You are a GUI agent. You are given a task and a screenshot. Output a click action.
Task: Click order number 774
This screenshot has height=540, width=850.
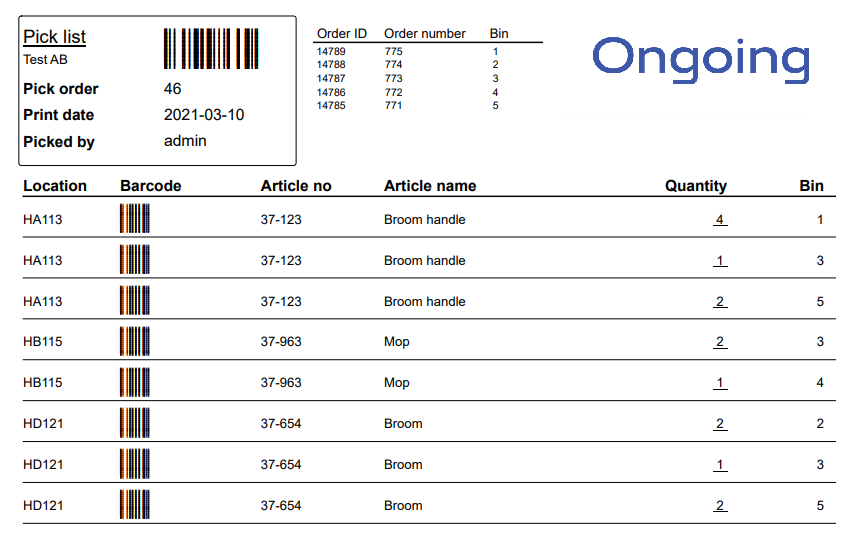point(394,65)
